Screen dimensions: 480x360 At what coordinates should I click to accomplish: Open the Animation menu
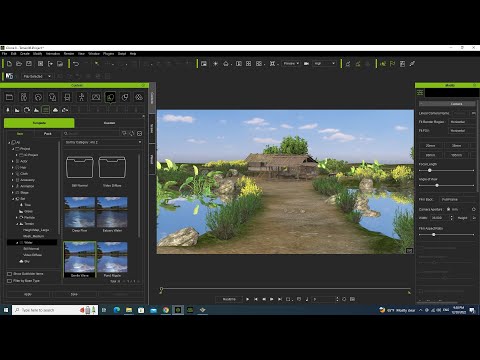pos(53,54)
